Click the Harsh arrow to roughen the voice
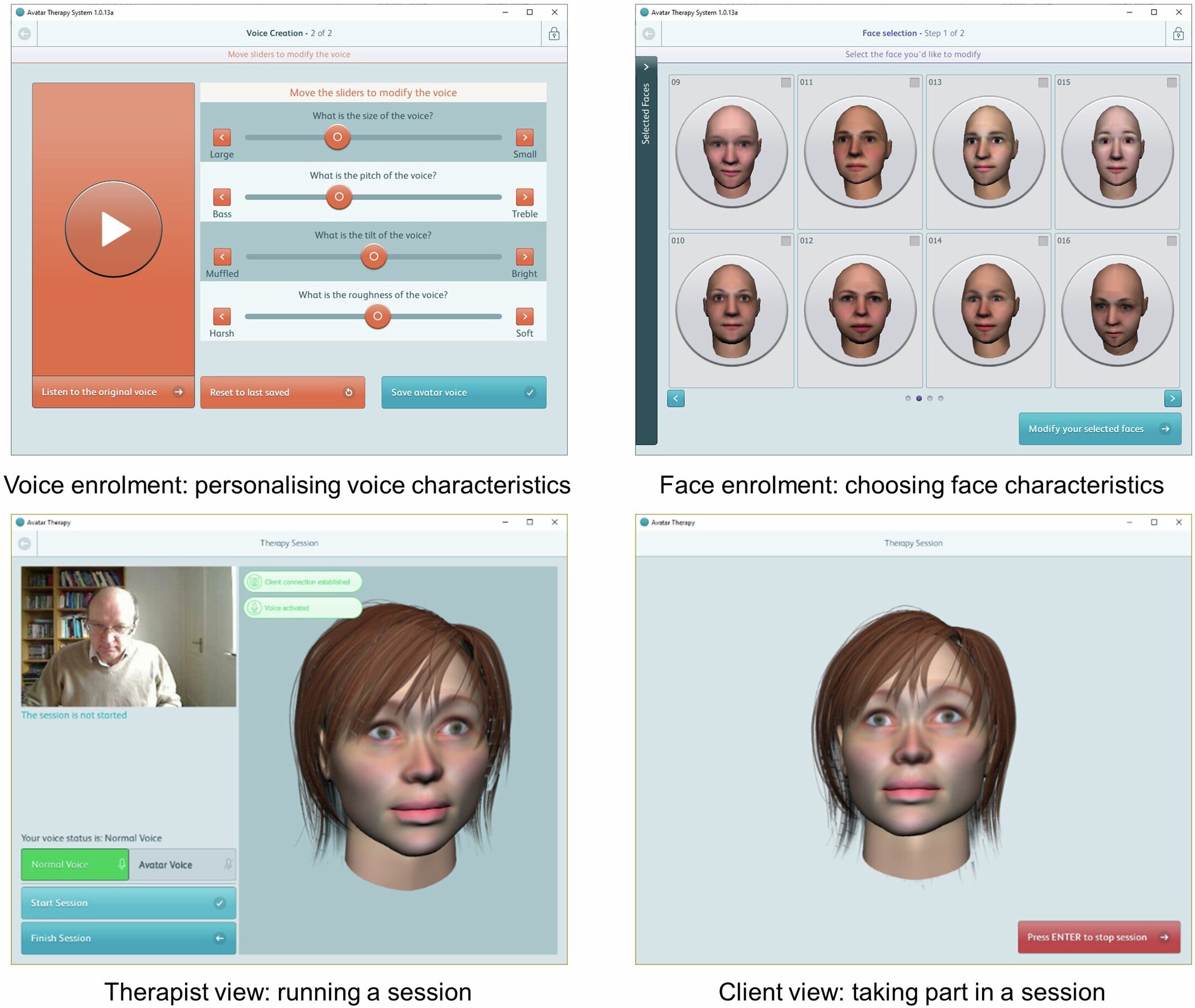 (x=222, y=316)
